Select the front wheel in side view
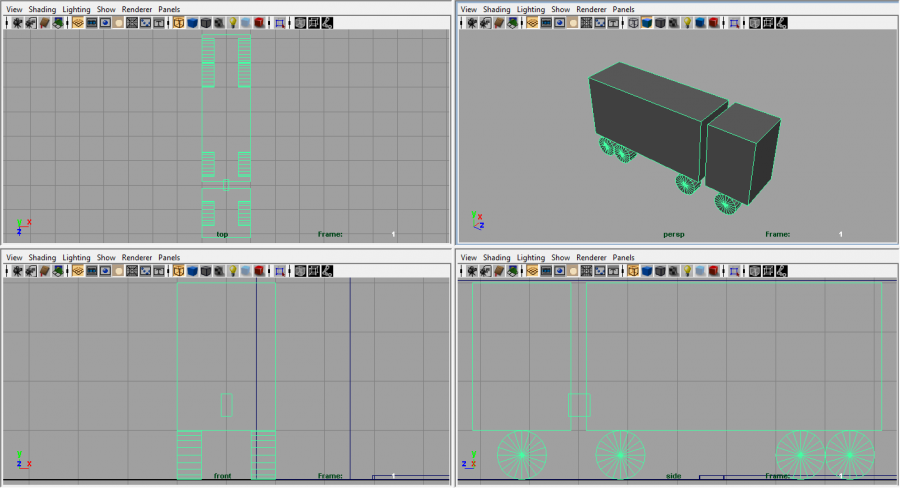The image size is (900, 488). point(522,455)
